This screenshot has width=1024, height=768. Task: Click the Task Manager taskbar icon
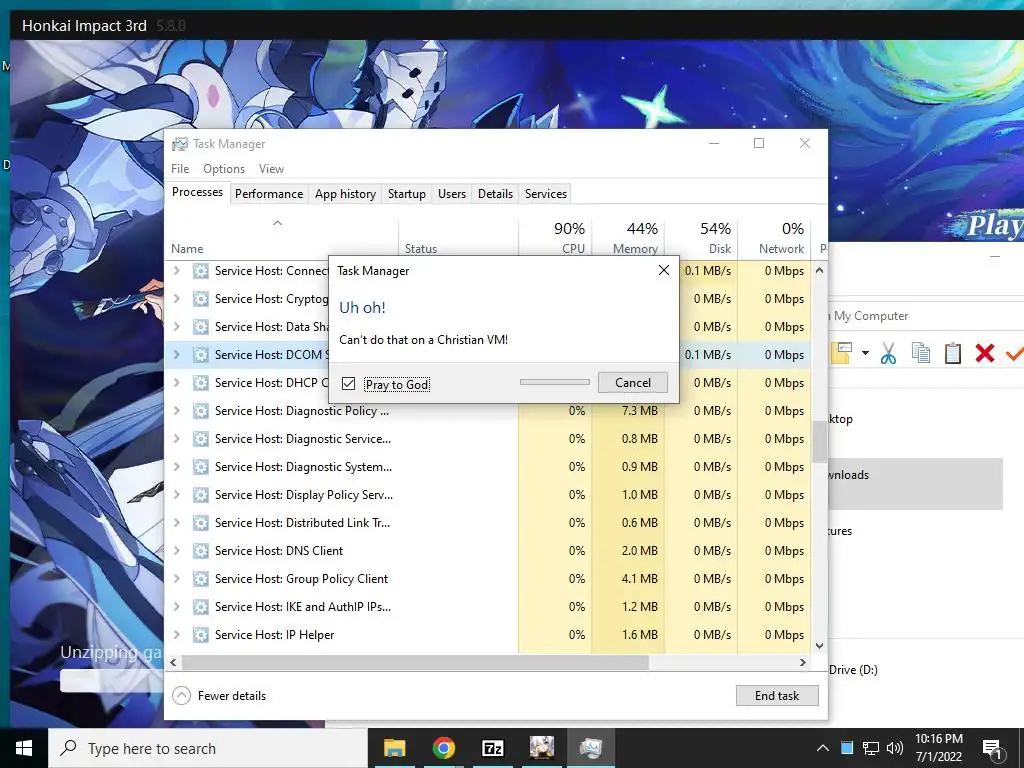(x=590, y=748)
